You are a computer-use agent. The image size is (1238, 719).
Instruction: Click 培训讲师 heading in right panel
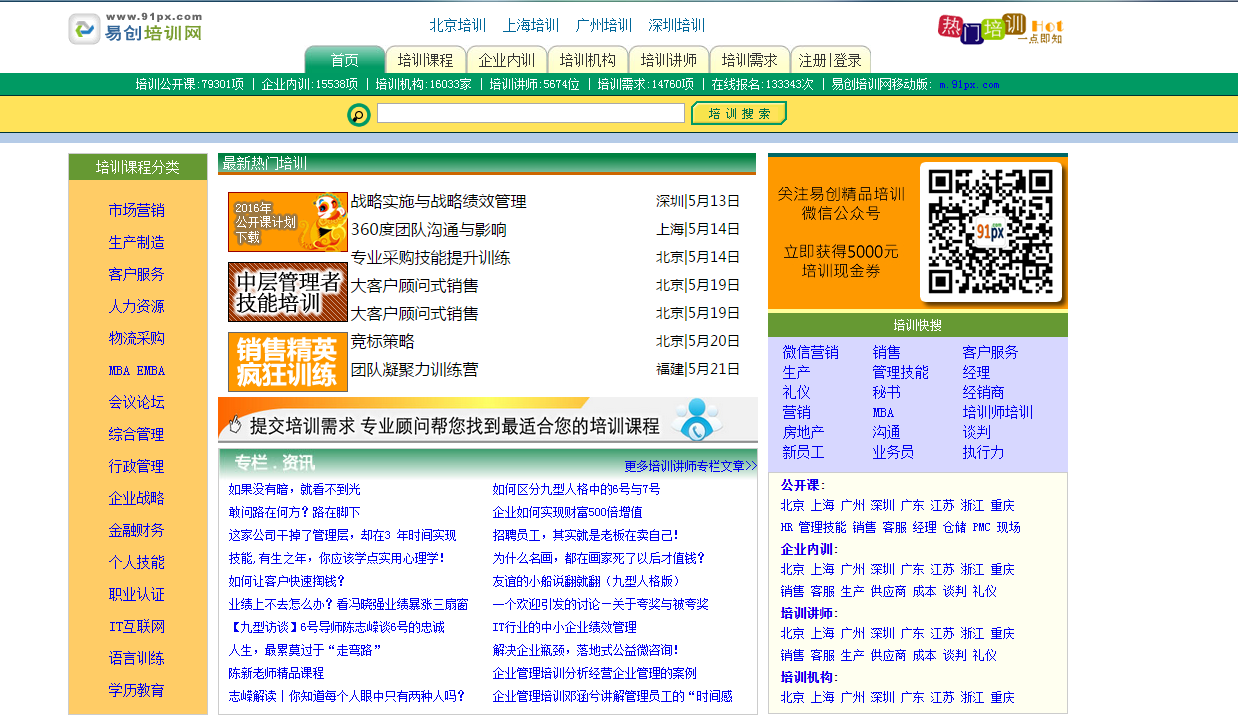pyautogui.click(x=807, y=613)
